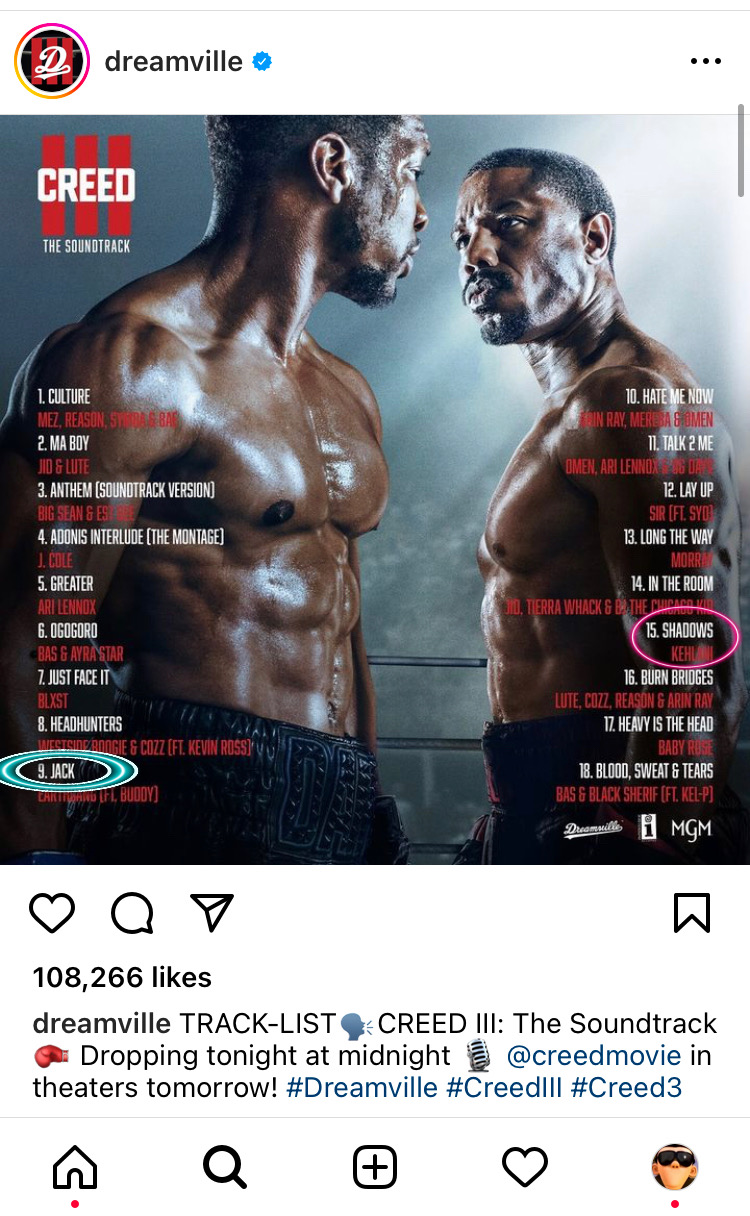The height and width of the screenshot is (1216, 750).
Task: Save post with the bookmark icon
Action: pos(692,913)
